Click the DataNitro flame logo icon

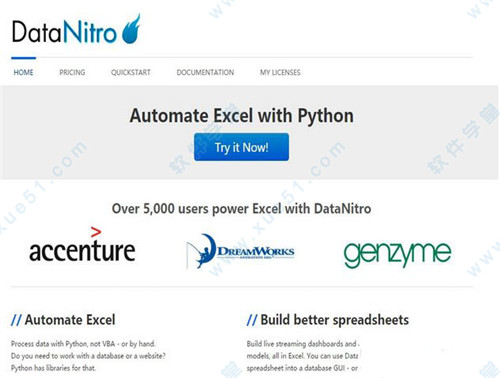click(131, 29)
